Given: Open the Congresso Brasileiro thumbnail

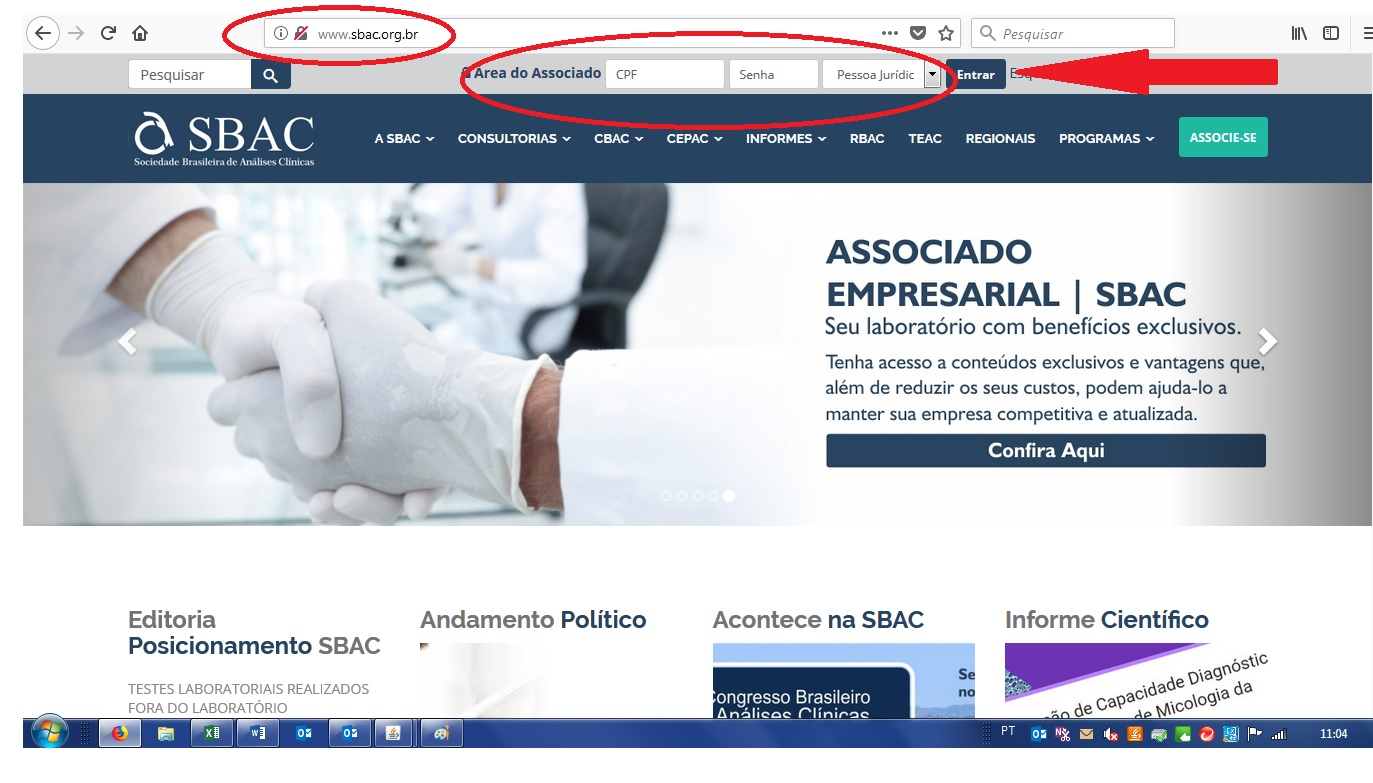Looking at the screenshot, I should [x=843, y=680].
